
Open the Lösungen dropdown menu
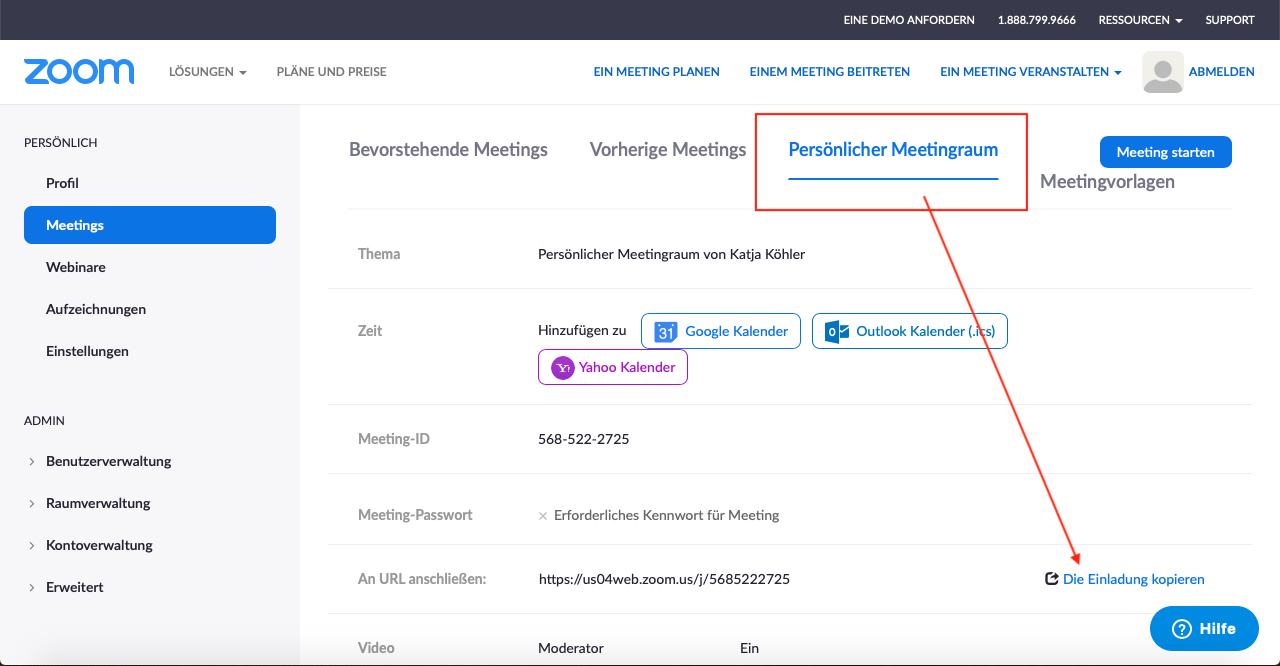(207, 72)
